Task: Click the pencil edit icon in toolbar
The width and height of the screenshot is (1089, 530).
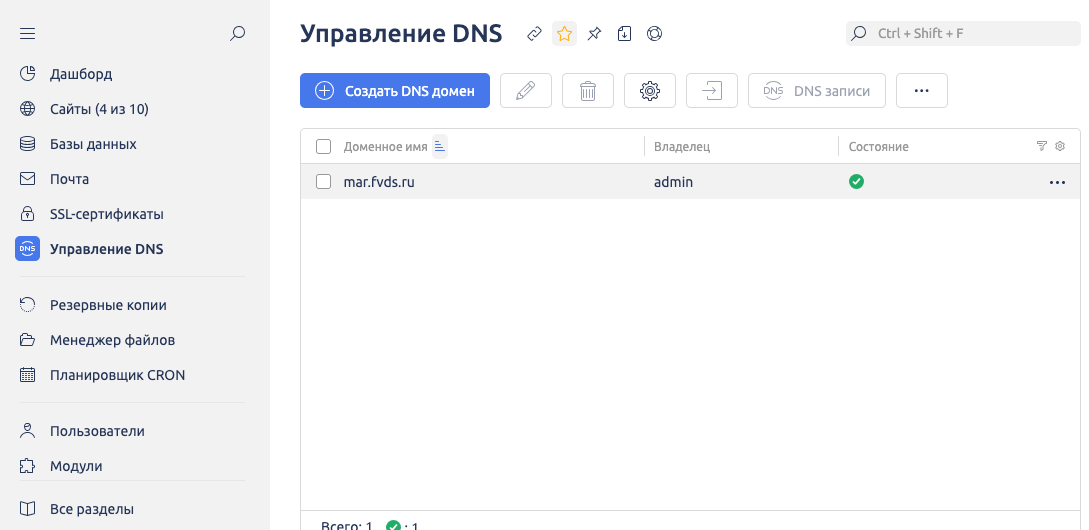Action: [x=525, y=91]
